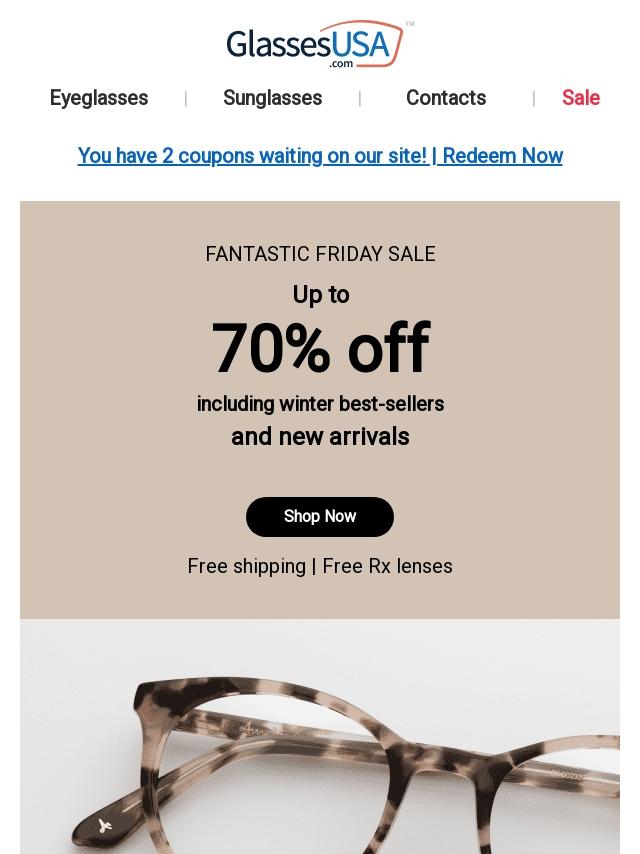640x854 pixels.
Task: Click the bird emblem on the glasses temple
Action: coord(105,825)
